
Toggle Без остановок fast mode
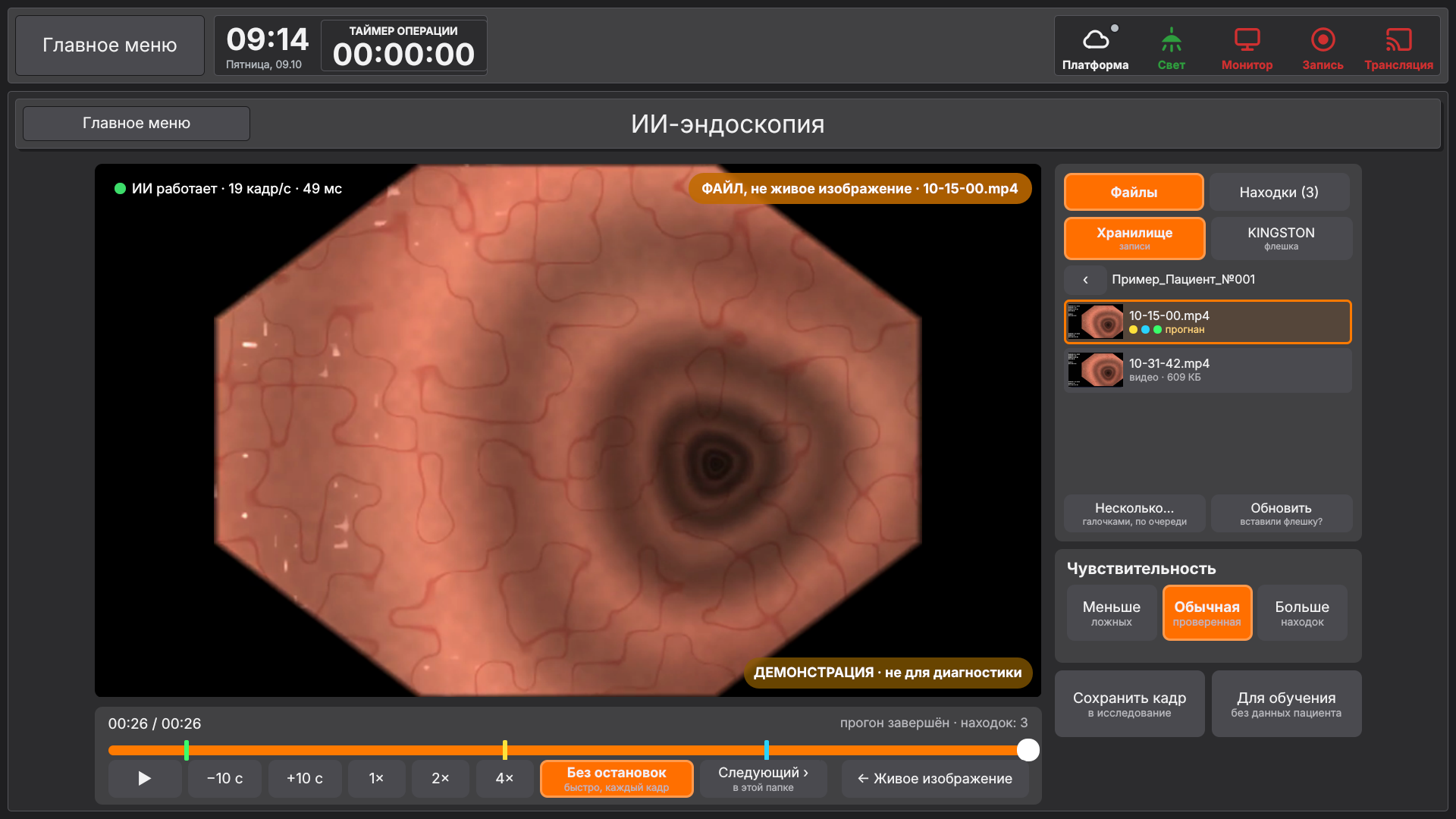coord(617,779)
